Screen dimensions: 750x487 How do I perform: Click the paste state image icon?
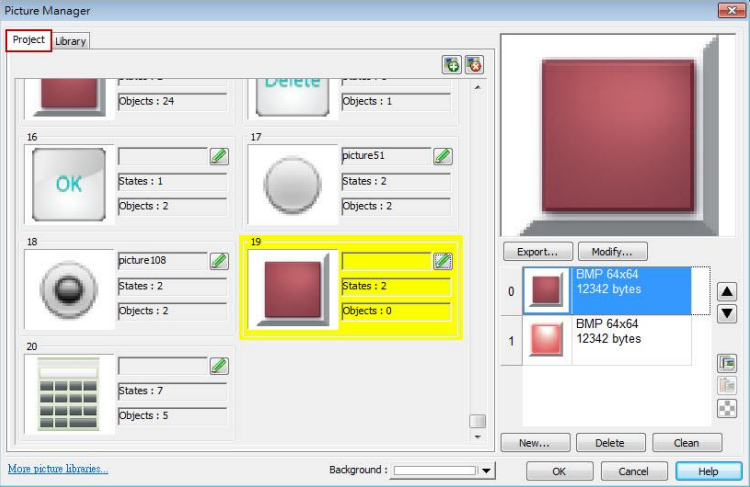point(727,386)
